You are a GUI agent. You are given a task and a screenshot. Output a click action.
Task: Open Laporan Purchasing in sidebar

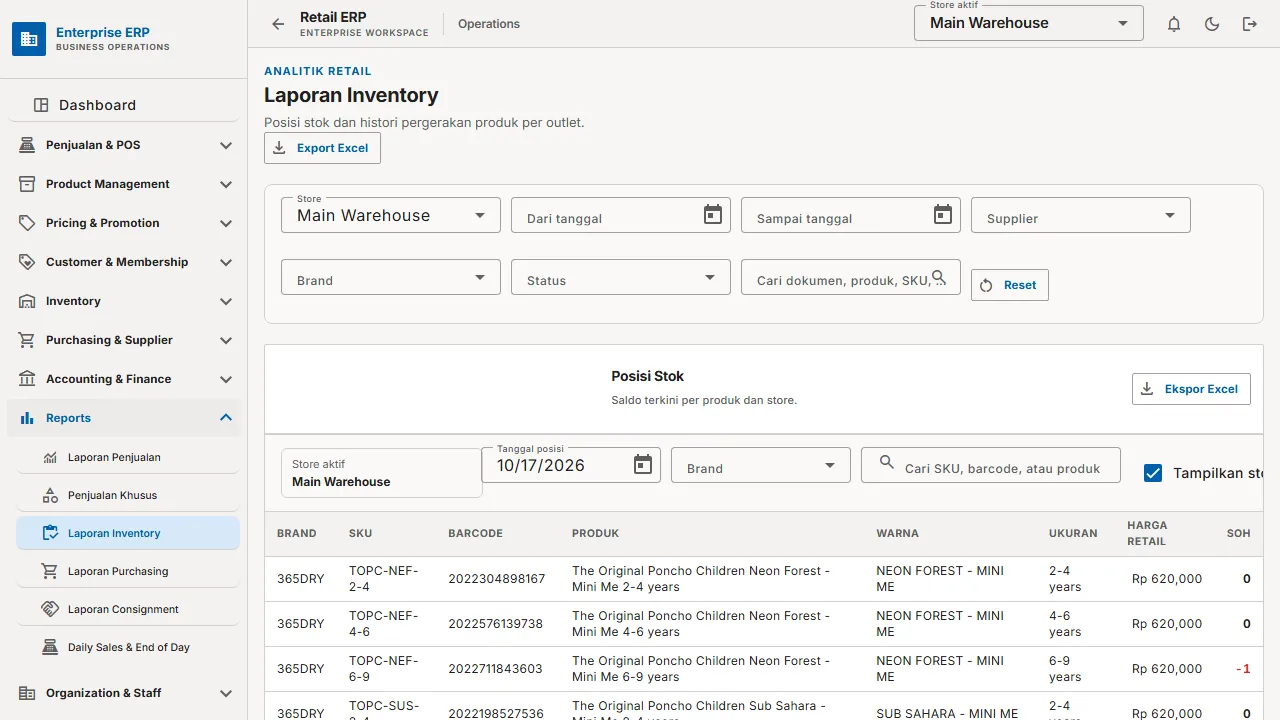128,571
